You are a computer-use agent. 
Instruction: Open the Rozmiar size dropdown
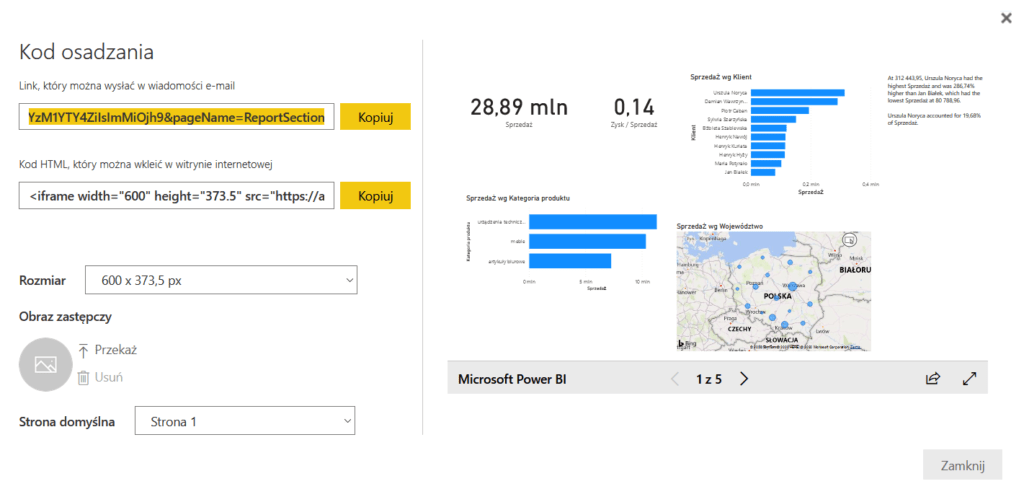click(221, 281)
